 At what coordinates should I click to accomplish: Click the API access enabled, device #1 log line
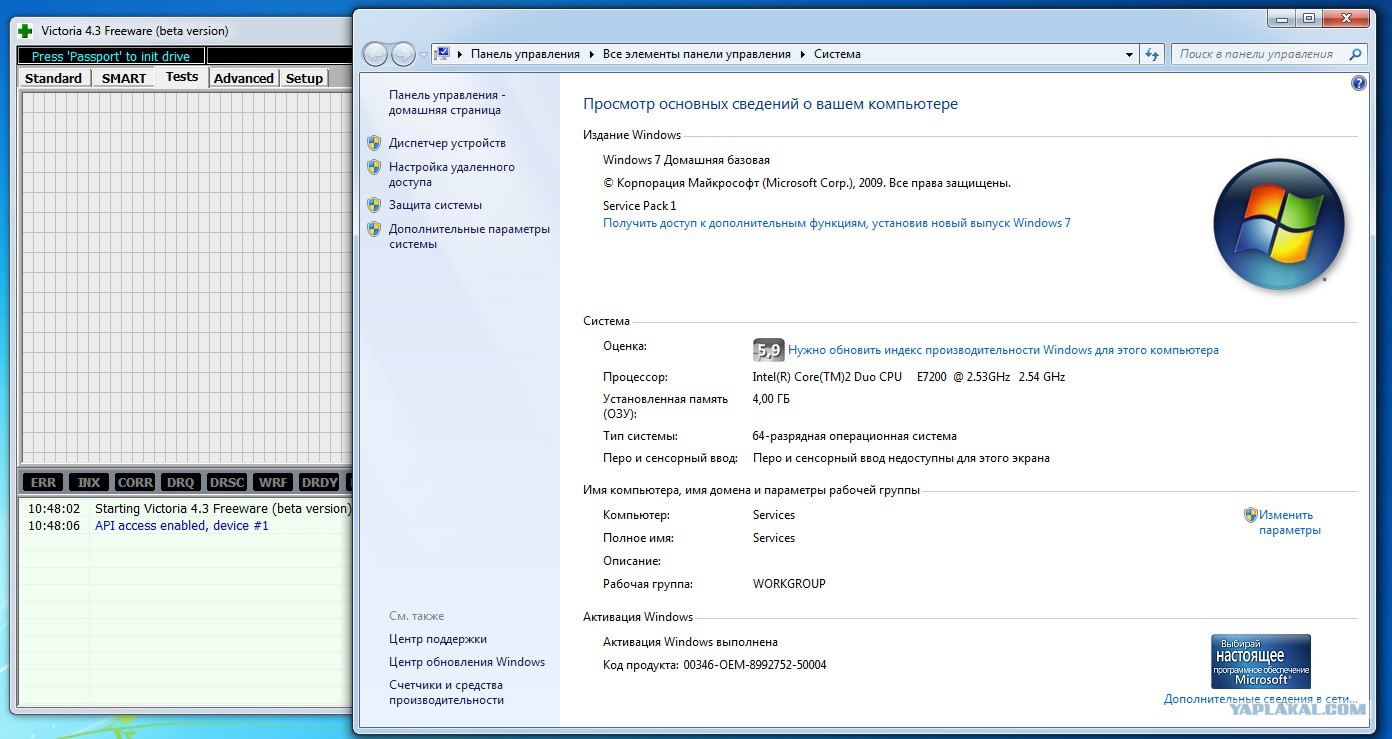(181, 525)
